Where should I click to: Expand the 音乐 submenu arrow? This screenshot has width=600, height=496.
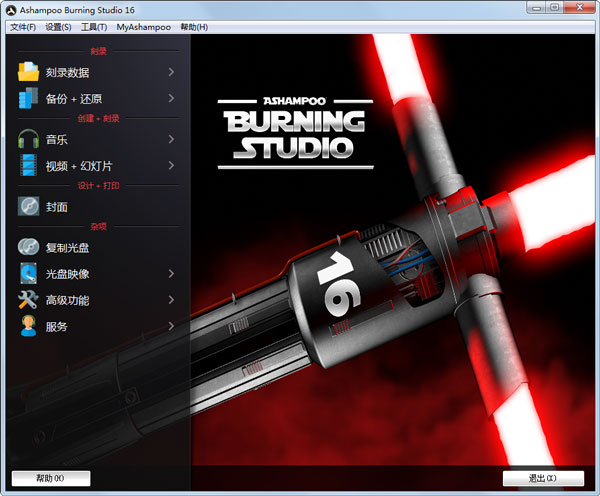click(x=171, y=140)
